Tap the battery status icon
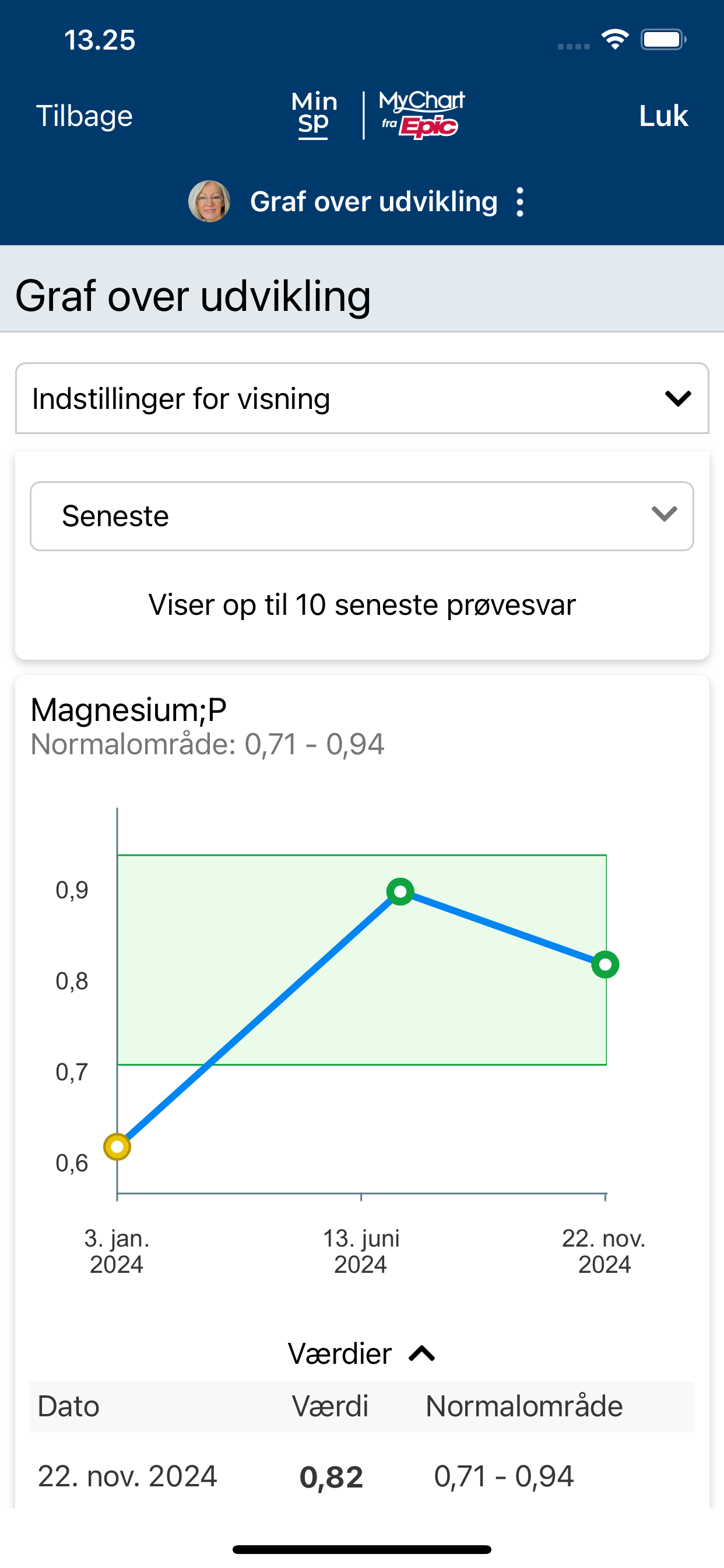 664,40
